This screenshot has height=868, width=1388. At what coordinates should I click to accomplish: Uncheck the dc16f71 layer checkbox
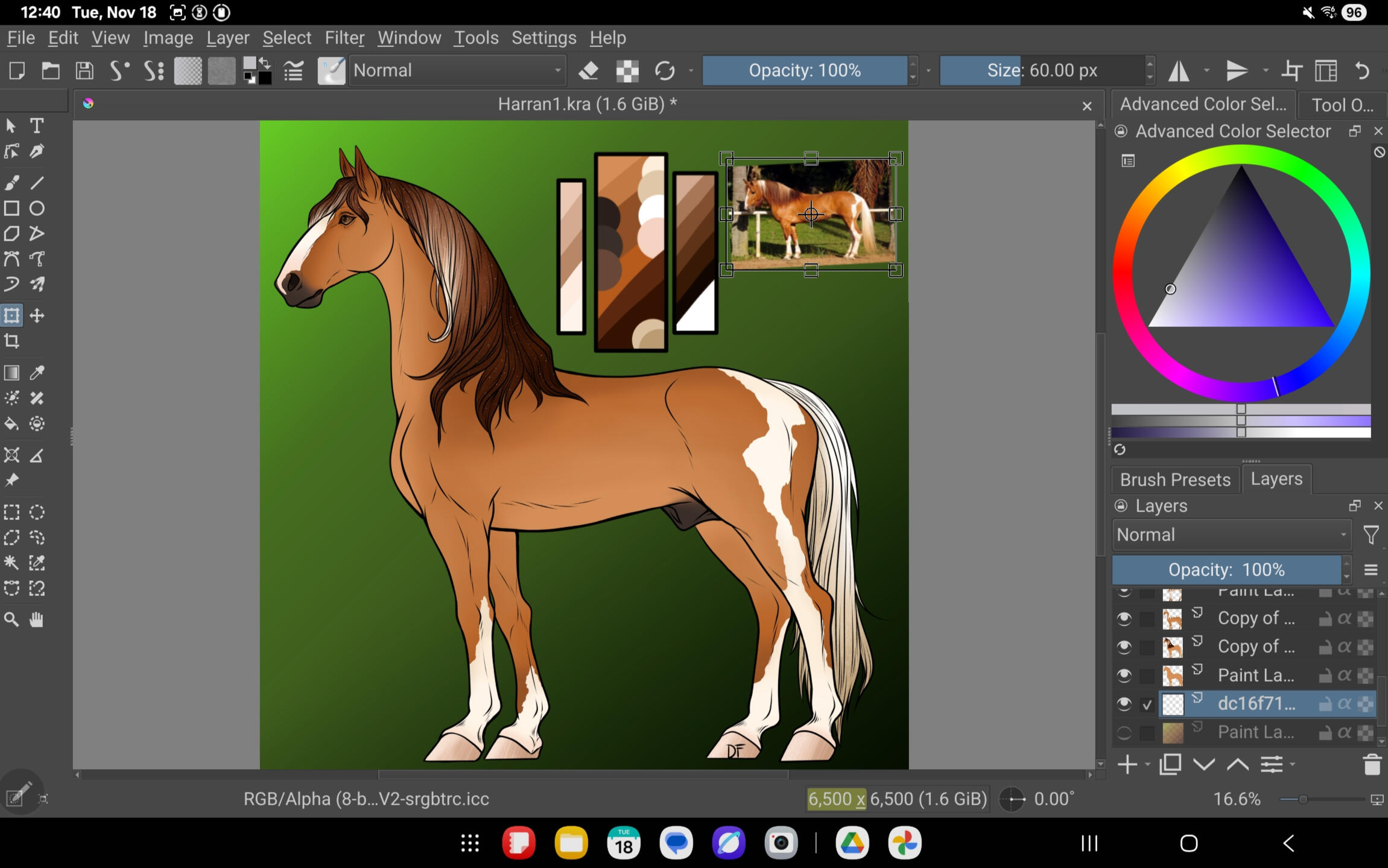tap(1147, 704)
